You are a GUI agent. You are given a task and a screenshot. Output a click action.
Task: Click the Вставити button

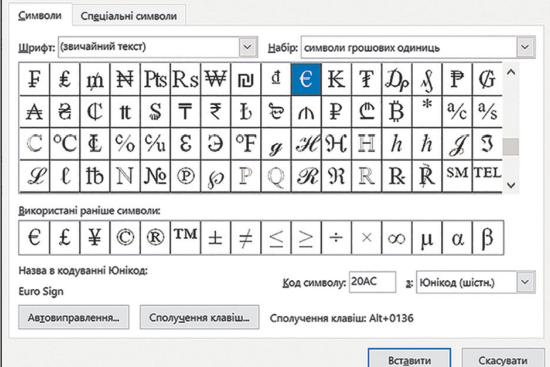click(x=409, y=359)
